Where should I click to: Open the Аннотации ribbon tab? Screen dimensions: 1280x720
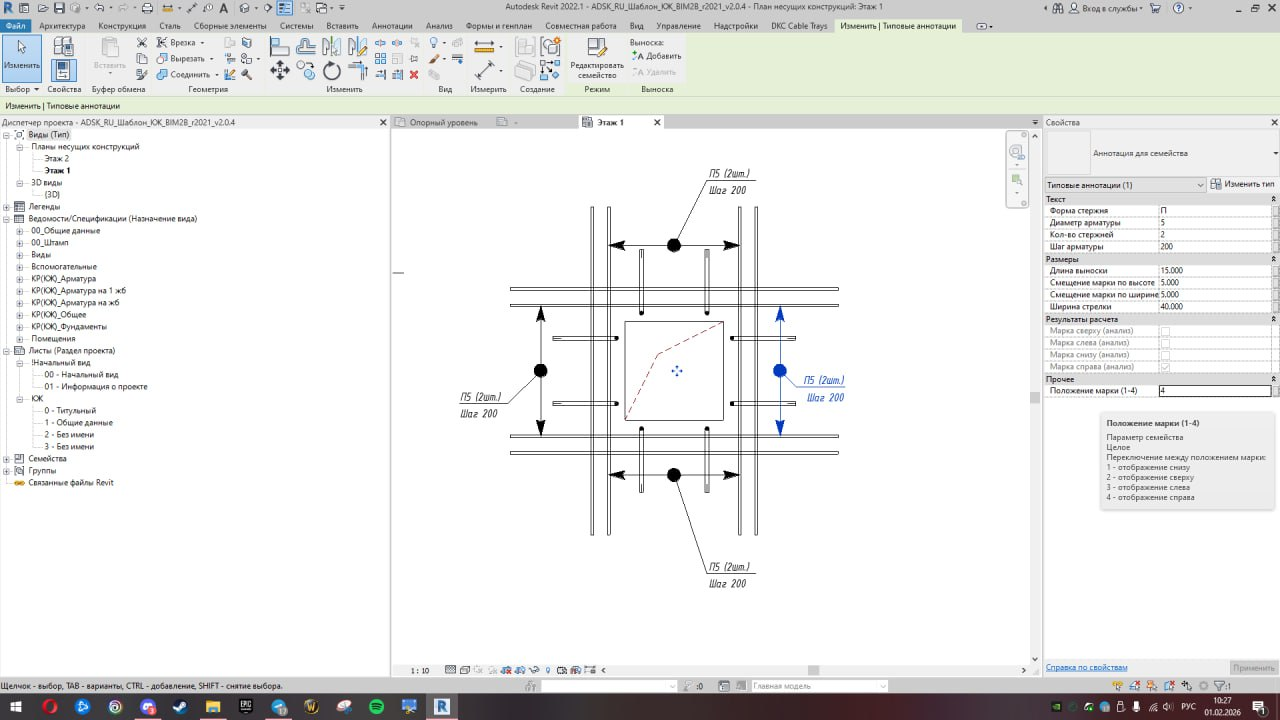click(x=391, y=26)
